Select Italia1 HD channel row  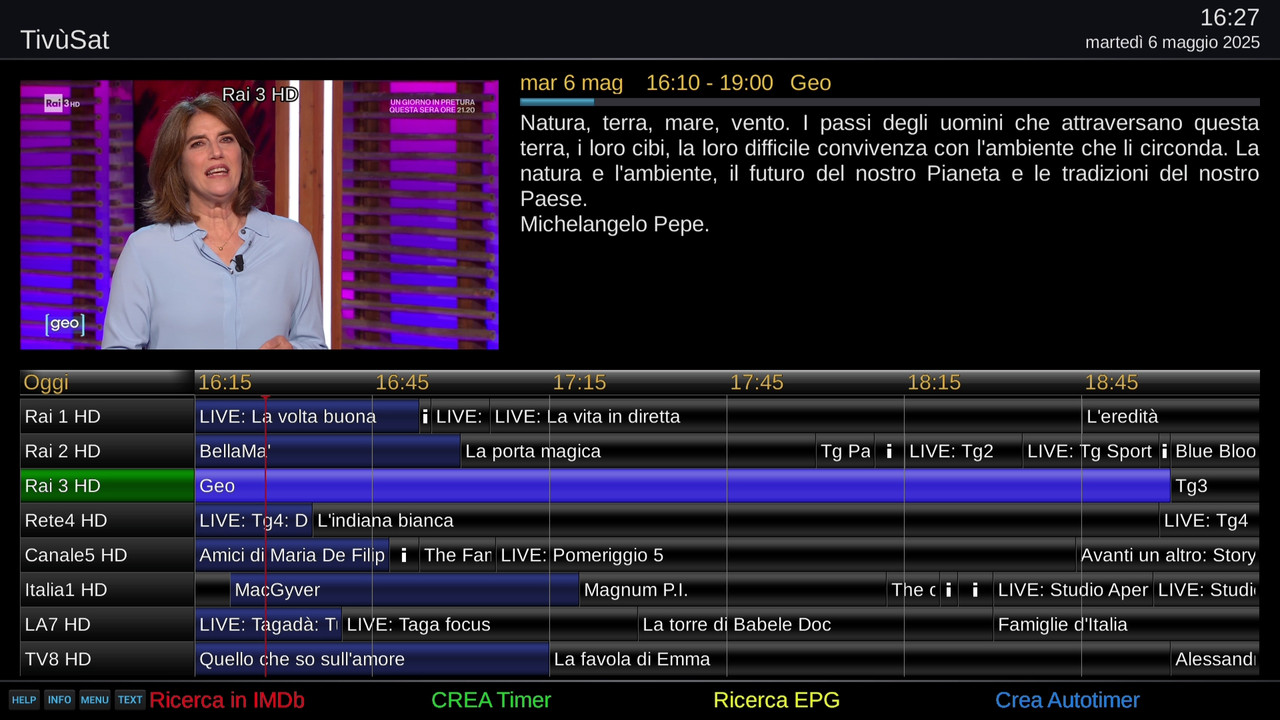pos(107,590)
